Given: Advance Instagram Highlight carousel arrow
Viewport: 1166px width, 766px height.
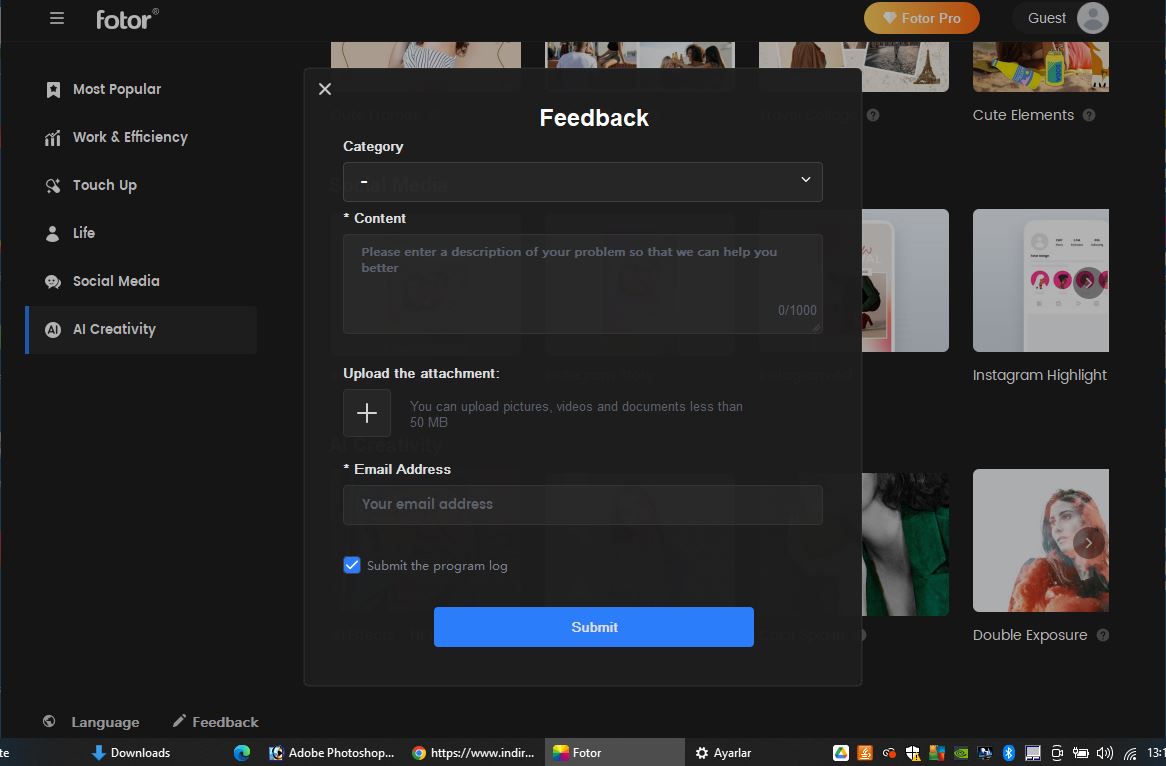Looking at the screenshot, I should 1089,283.
